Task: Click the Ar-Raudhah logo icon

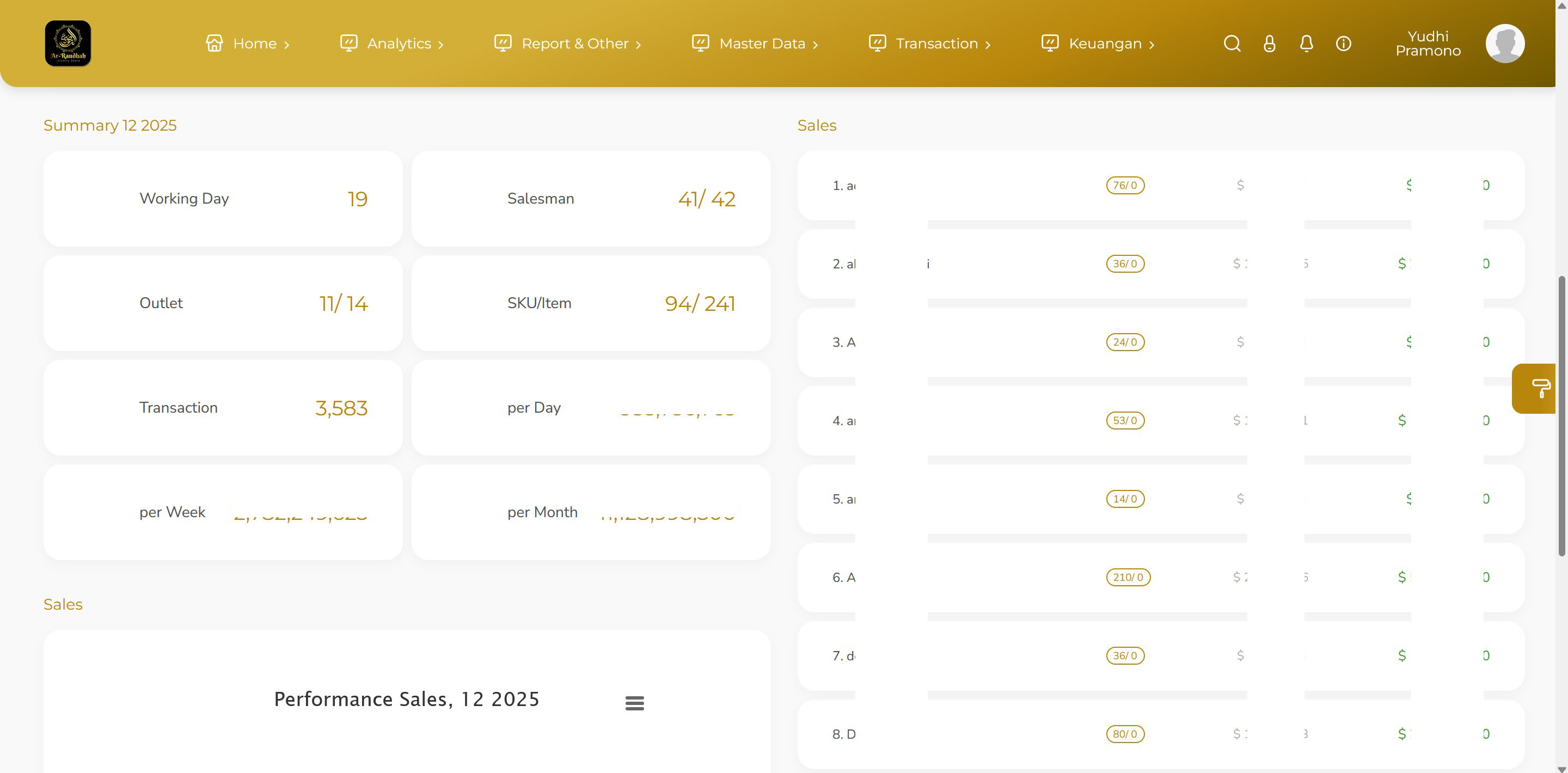Action: coord(68,43)
